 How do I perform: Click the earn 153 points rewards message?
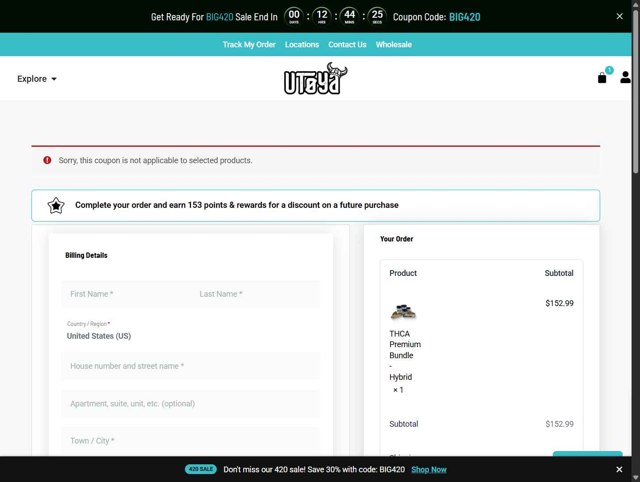[x=237, y=205]
